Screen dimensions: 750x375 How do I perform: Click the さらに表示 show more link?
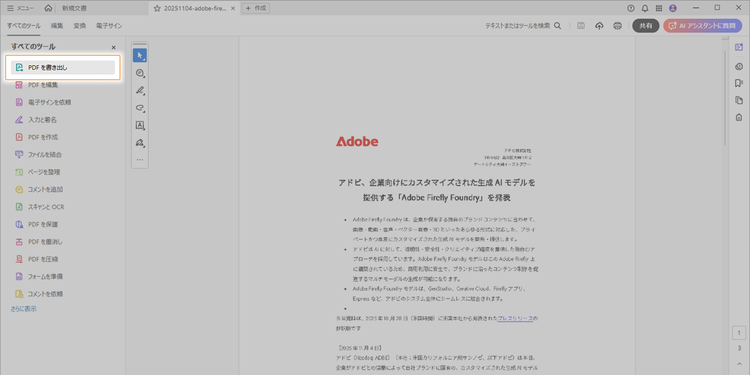click(x=23, y=309)
